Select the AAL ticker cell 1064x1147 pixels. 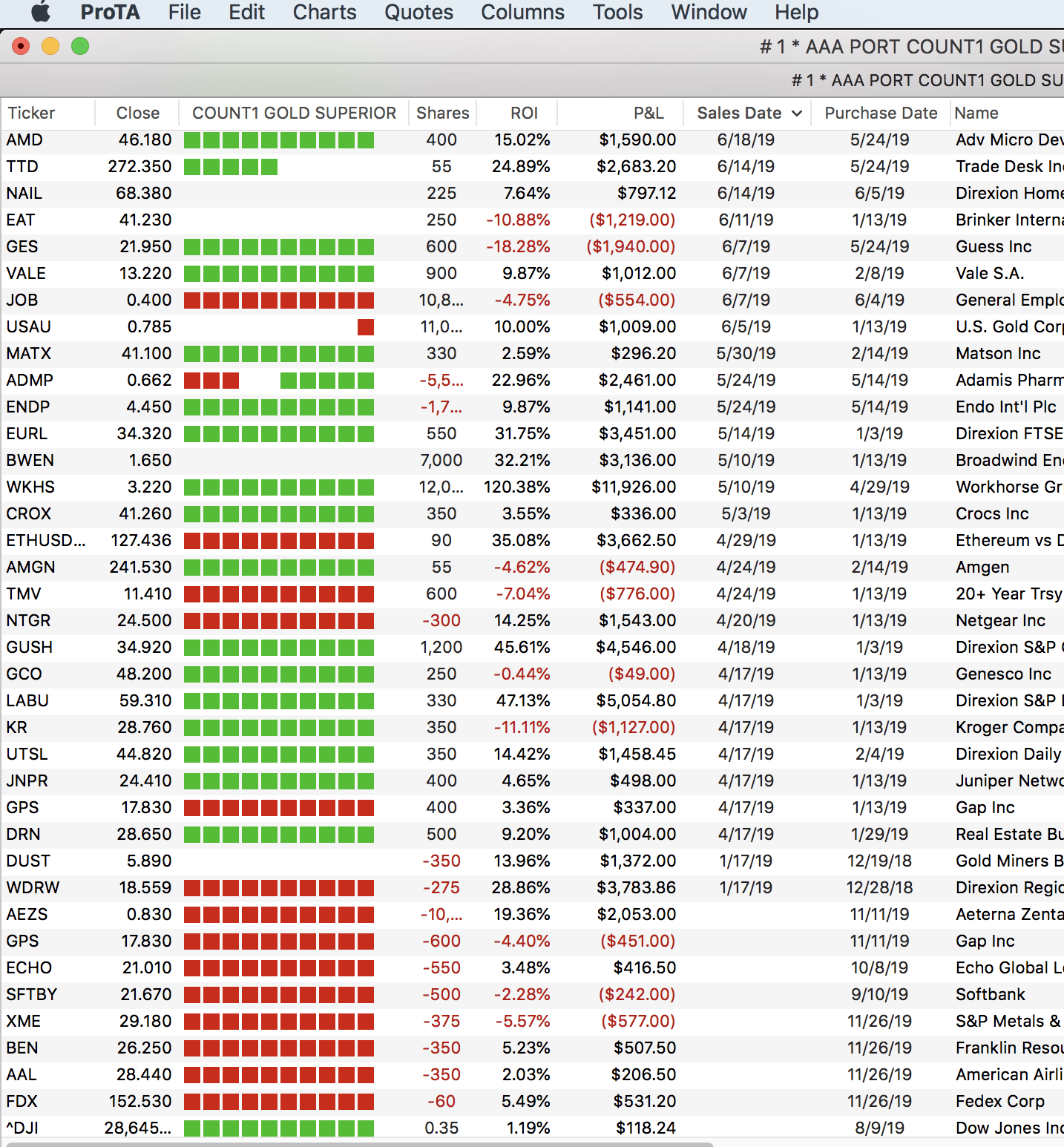(21, 1074)
